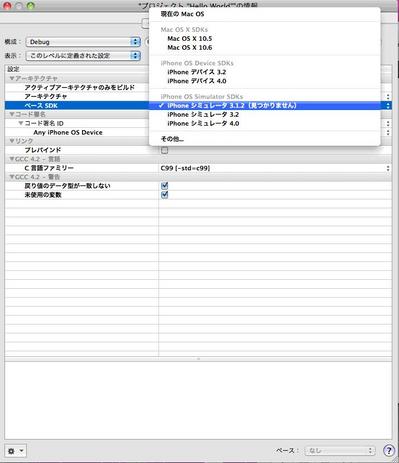Open the gear action menu

coord(15,451)
